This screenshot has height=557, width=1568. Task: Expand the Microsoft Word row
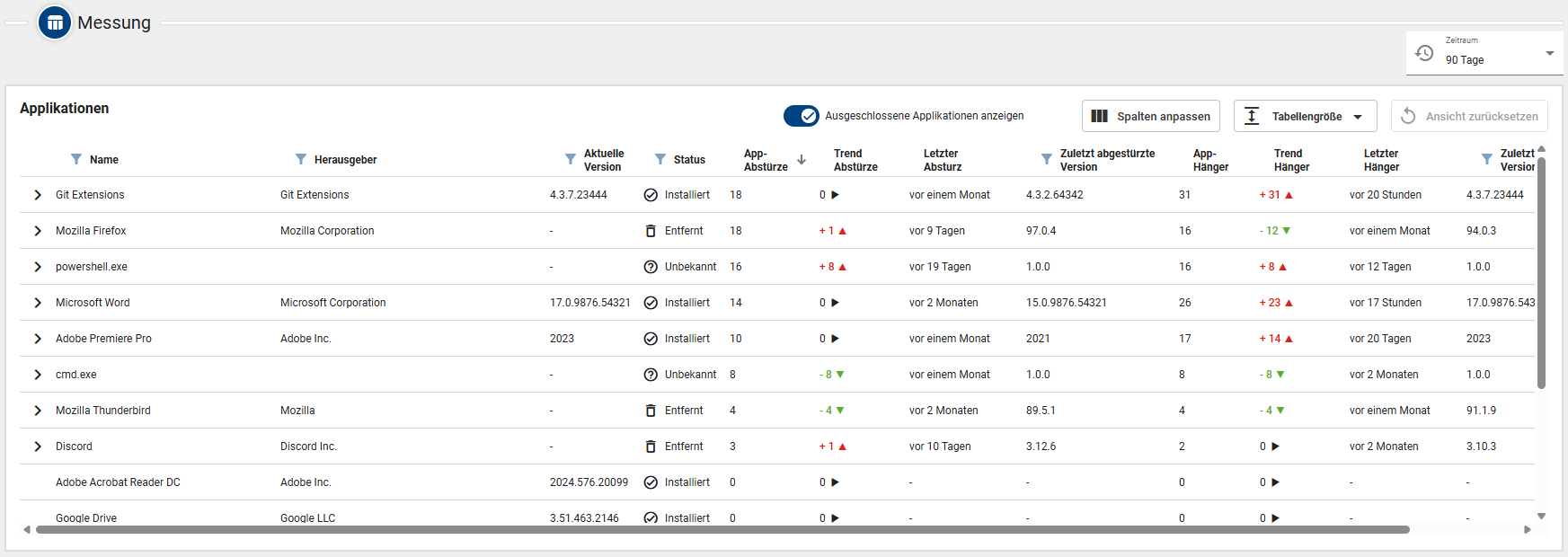[x=38, y=303]
